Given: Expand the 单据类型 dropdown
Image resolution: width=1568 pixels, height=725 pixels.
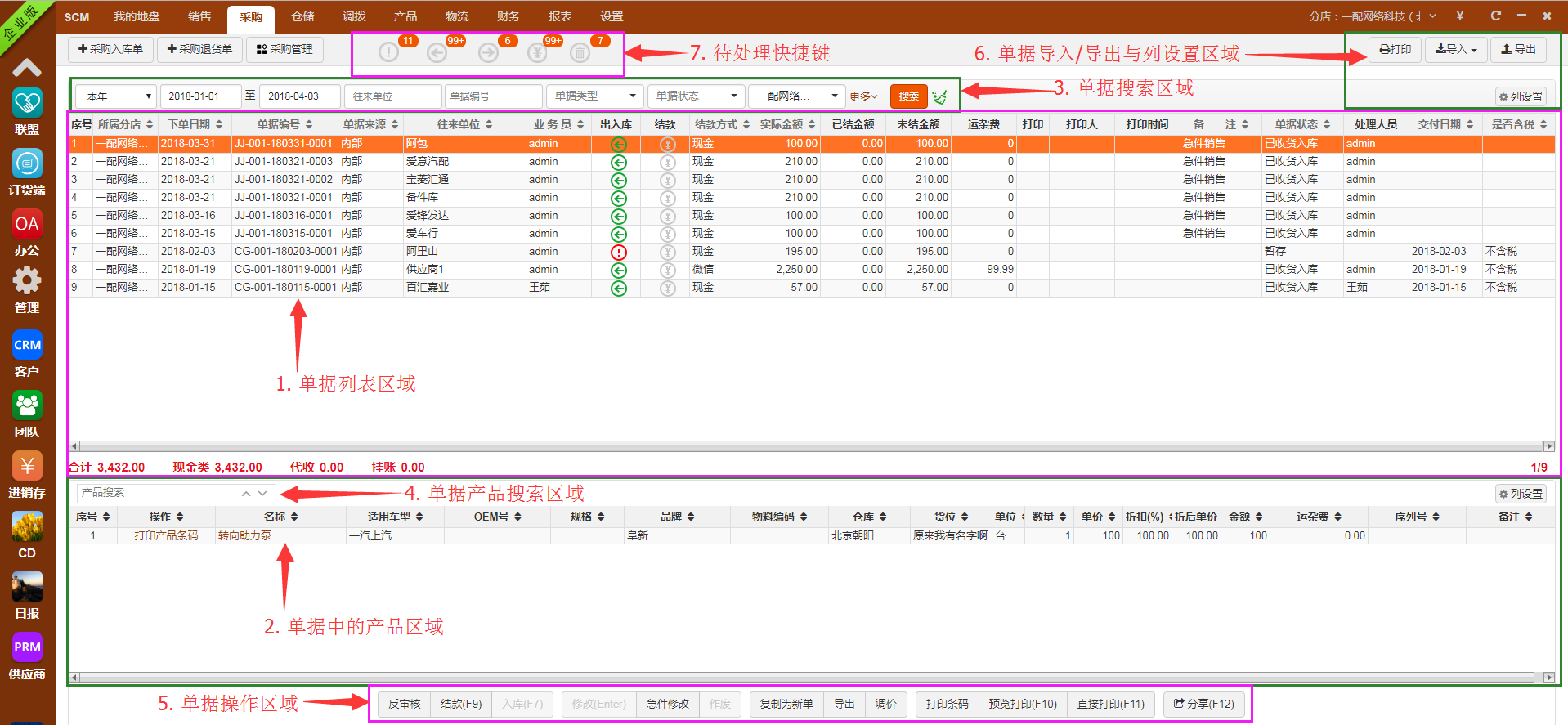Looking at the screenshot, I should click(595, 96).
